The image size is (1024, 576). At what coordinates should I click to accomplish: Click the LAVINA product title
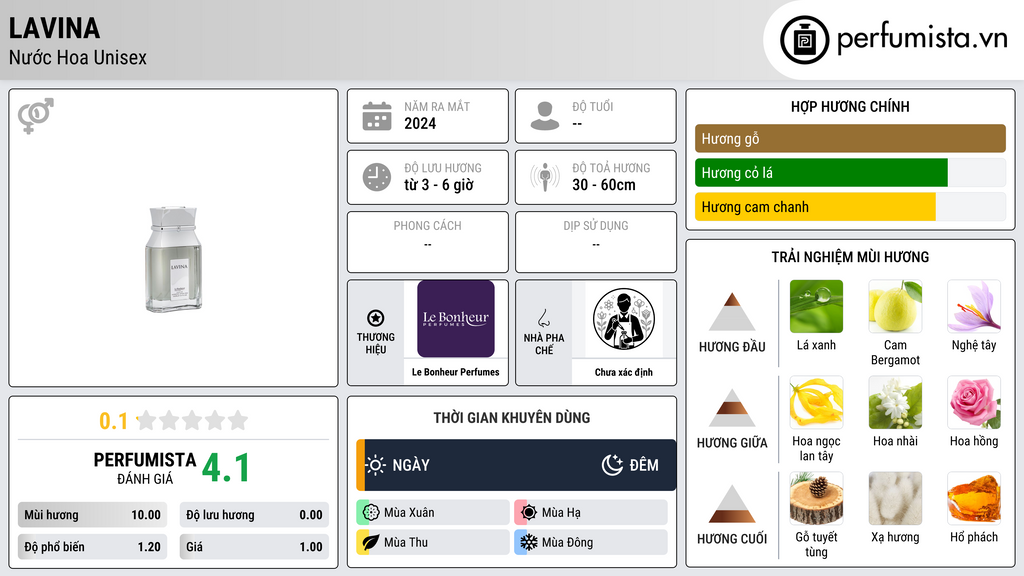click(55, 28)
